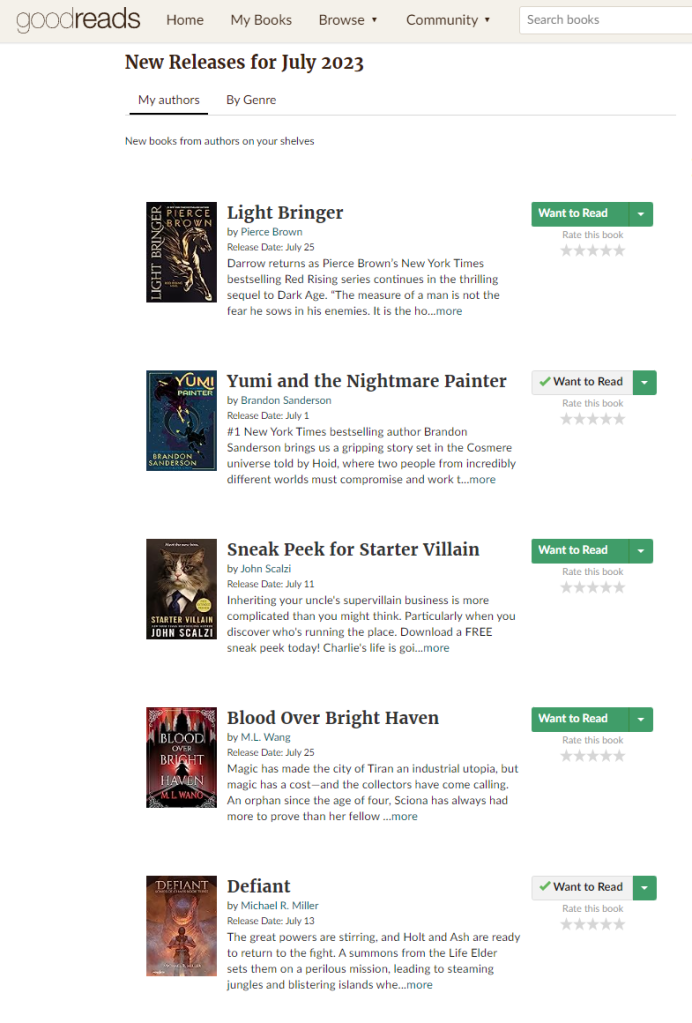Rate Blood Over Bright Haven three stars

592,756
